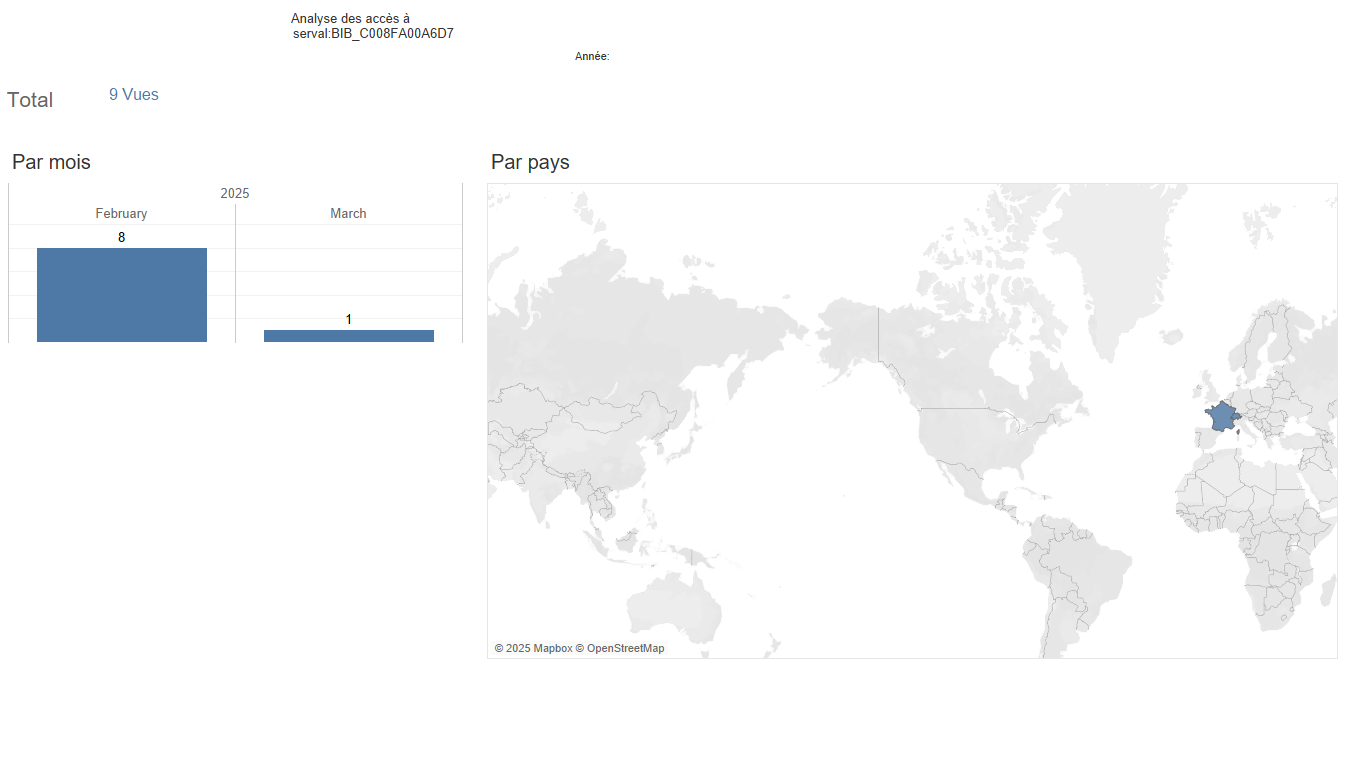Viewport: 1366px width, 768px height.
Task: Click the 'Par pays' heading
Action: click(x=530, y=162)
